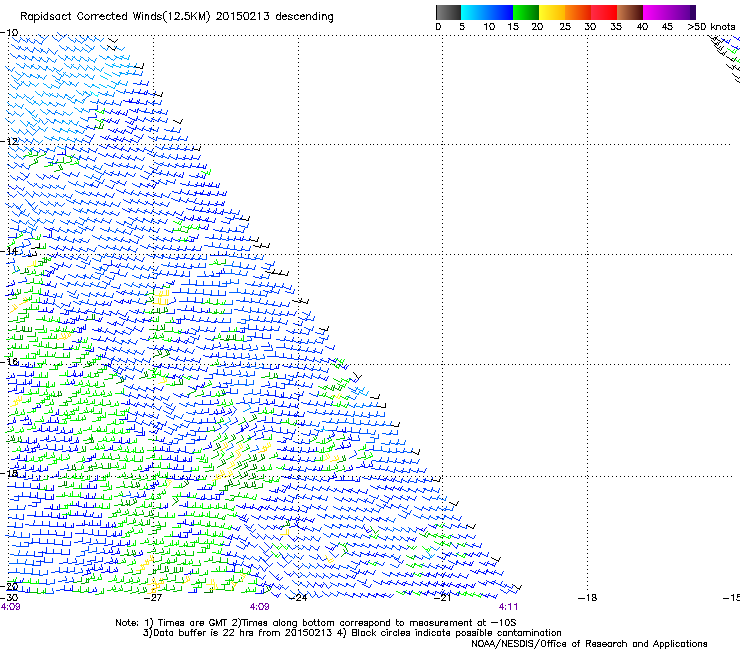Click the longitude label '-18' on bottom axis
Viewport: 740px width, 650px height.
pos(587,598)
